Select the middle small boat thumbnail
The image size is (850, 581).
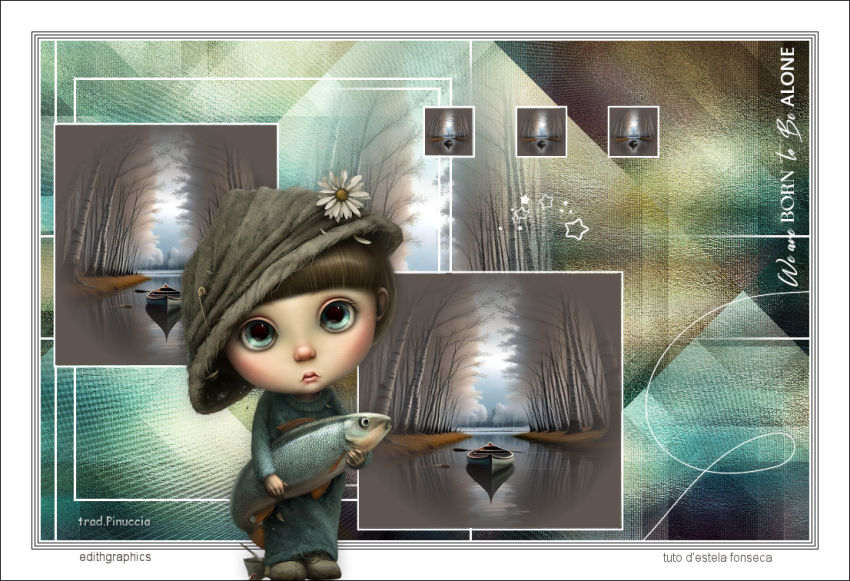click(541, 132)
